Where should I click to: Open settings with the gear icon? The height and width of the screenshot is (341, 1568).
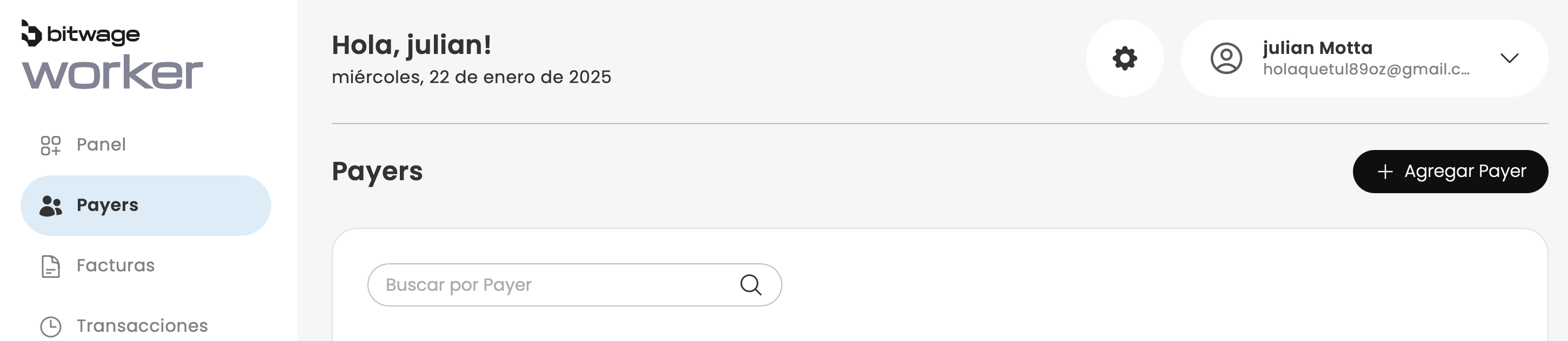[x=1124, y=58]
